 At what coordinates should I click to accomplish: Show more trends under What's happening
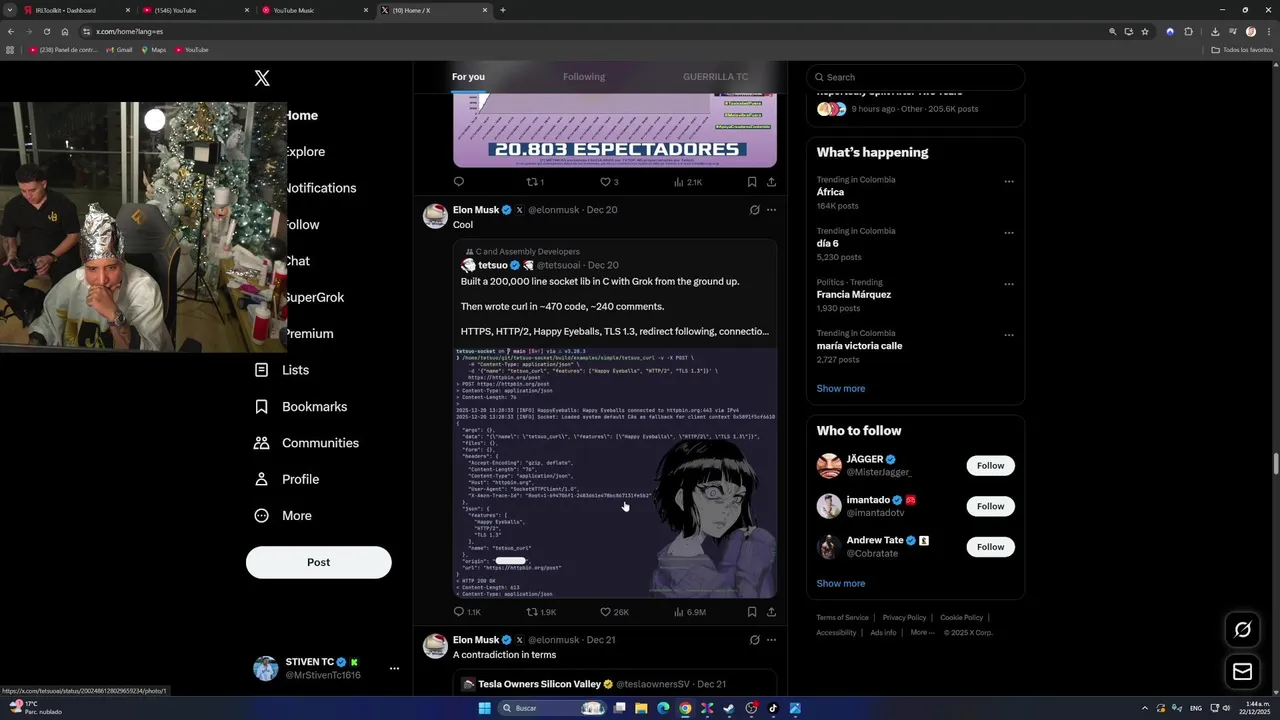coord(841,388)
